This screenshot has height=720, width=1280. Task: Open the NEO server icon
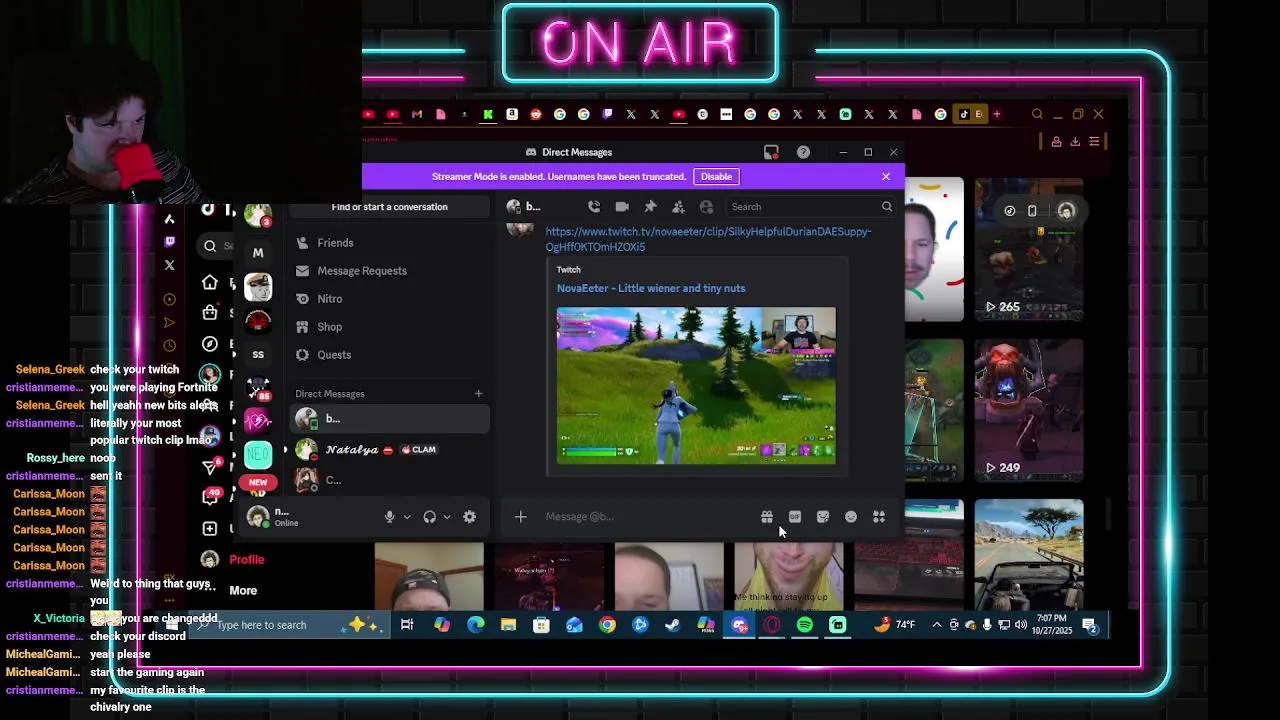click(x=258, y=455)
